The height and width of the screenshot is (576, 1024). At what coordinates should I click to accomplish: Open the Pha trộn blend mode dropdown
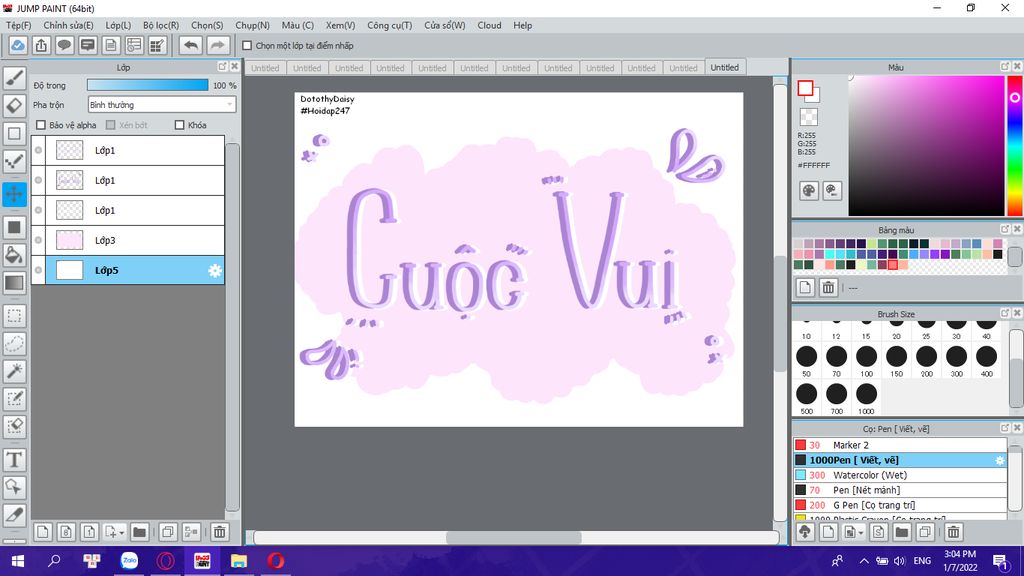[x=161, y=104]
